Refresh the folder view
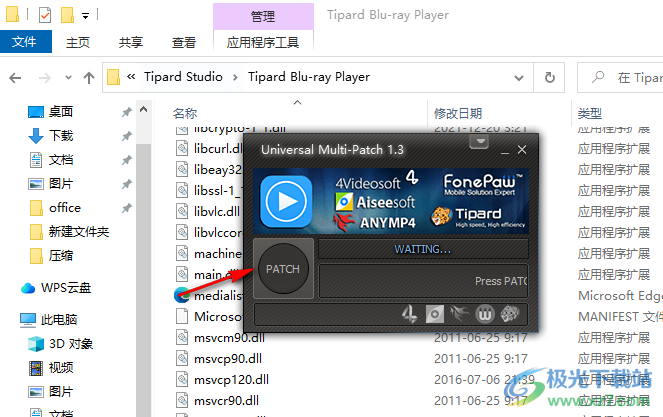 pos(549,78)
